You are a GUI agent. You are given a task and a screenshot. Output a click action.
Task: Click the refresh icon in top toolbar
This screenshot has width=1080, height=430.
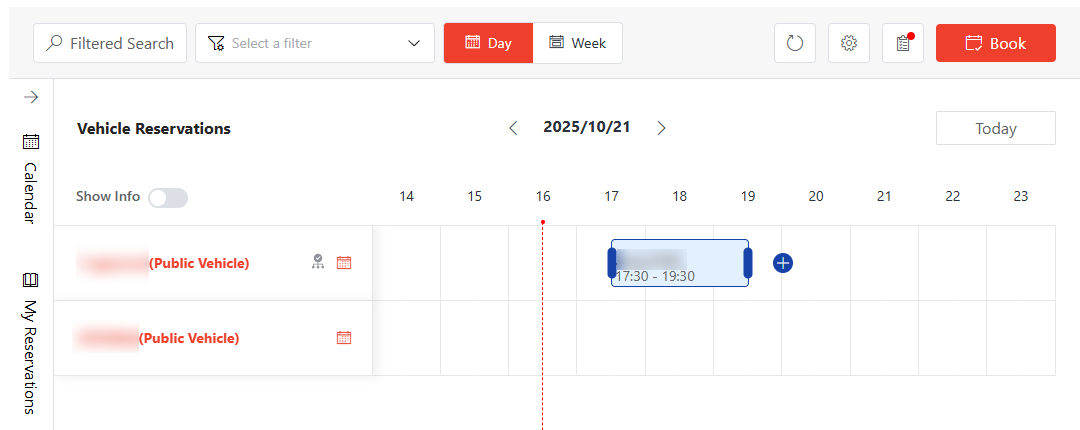point(795,43)
